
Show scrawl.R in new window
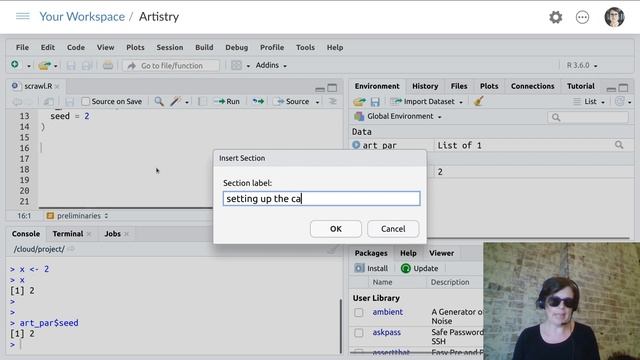pos(49,101)
